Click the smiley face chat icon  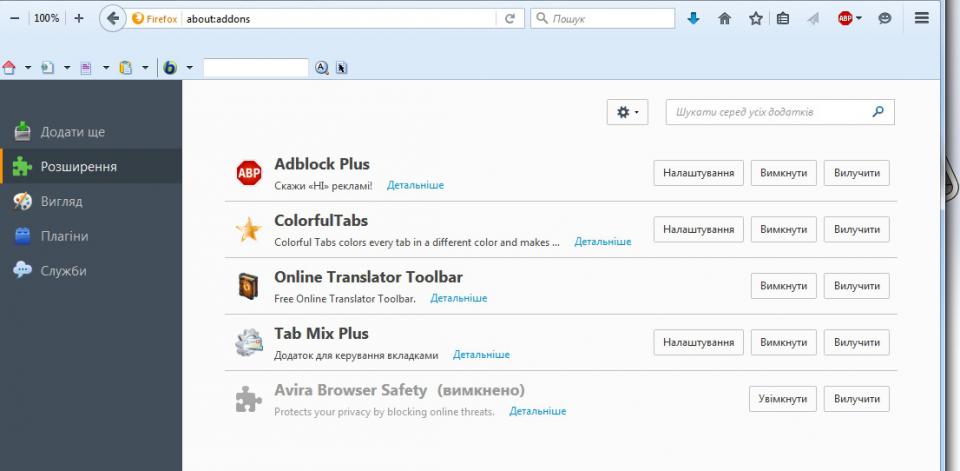[885, 18]
